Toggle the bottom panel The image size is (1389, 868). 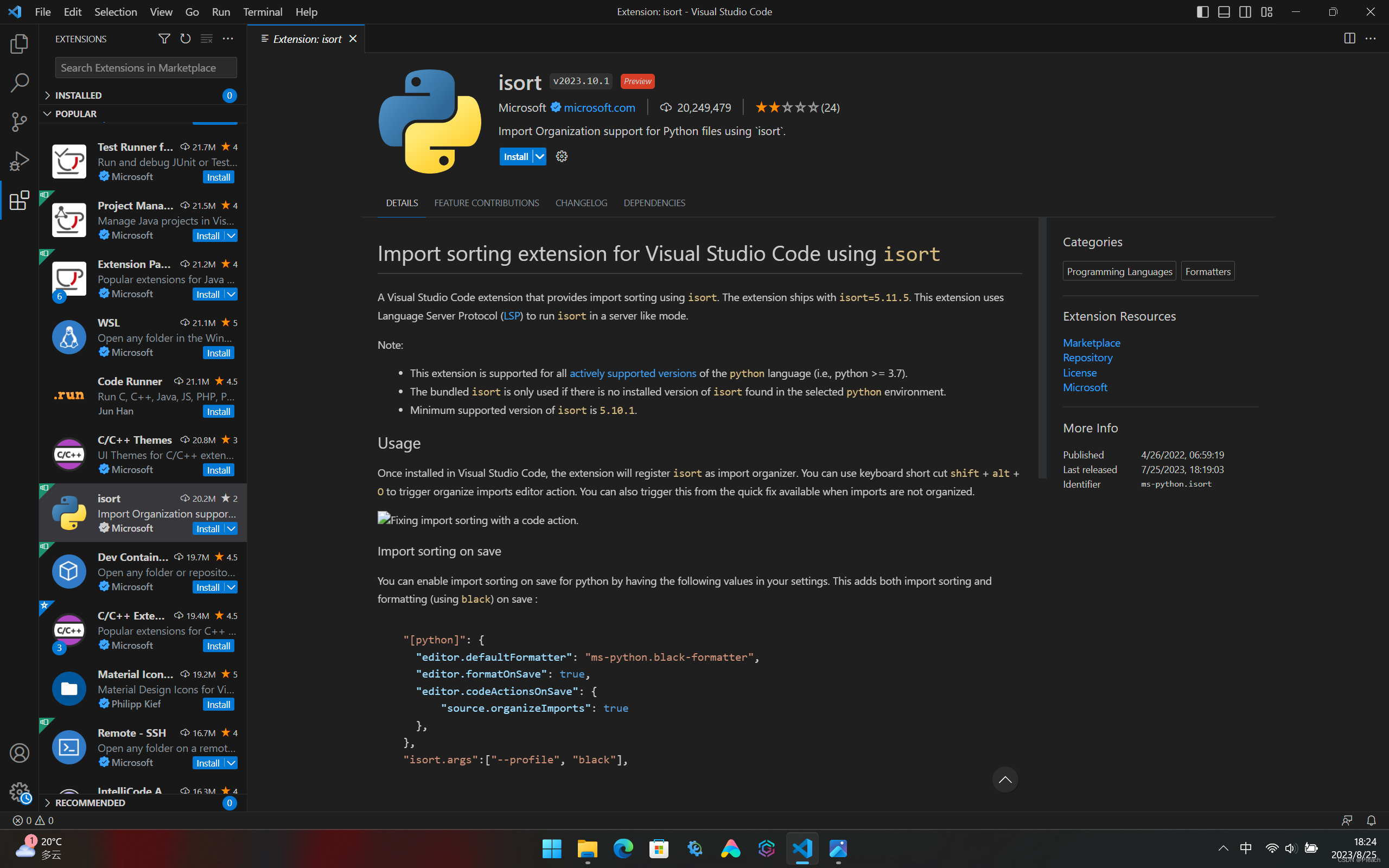click(x=1224, y=11)
